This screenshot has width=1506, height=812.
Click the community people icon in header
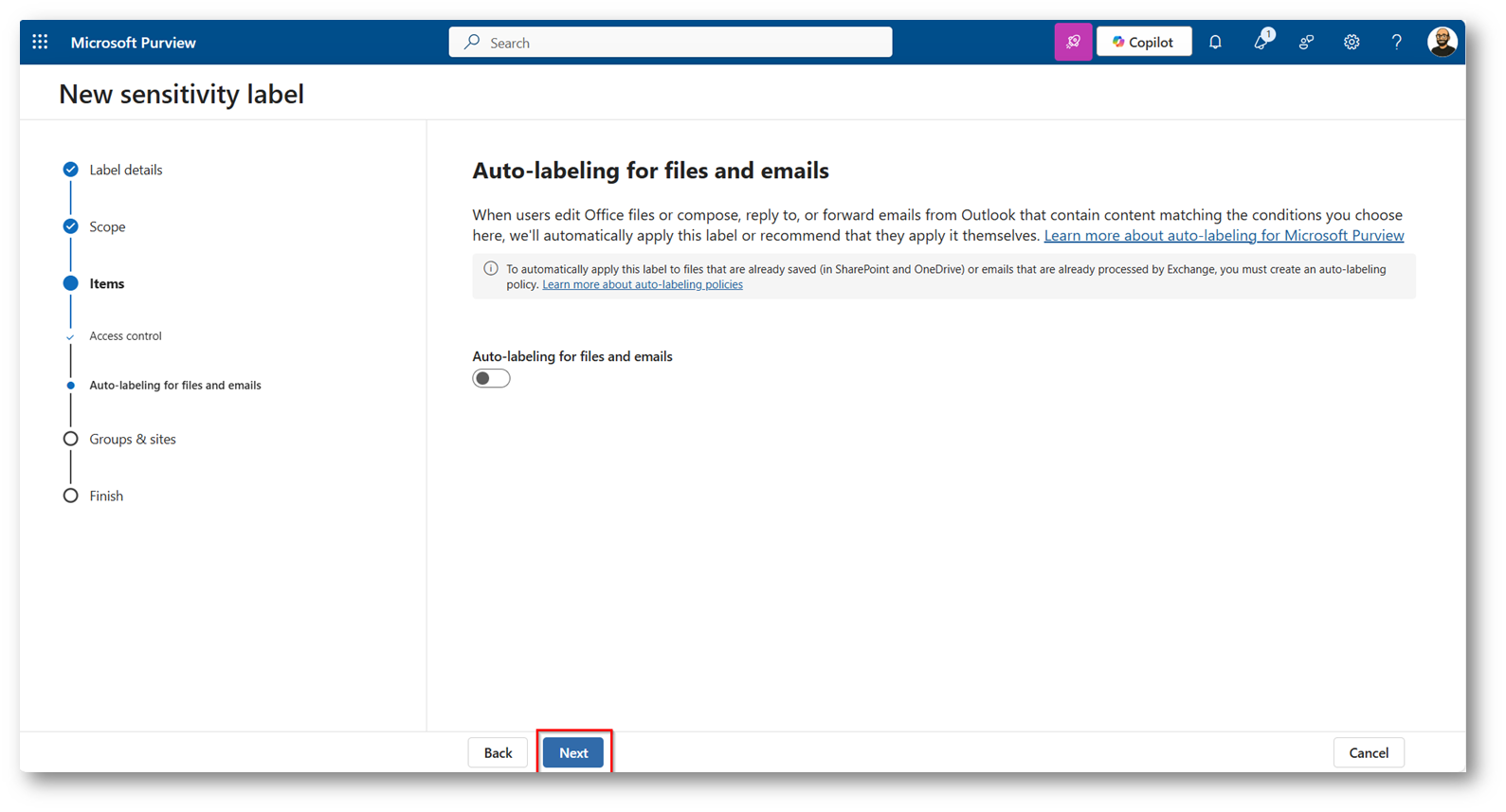coord(1306,42)
